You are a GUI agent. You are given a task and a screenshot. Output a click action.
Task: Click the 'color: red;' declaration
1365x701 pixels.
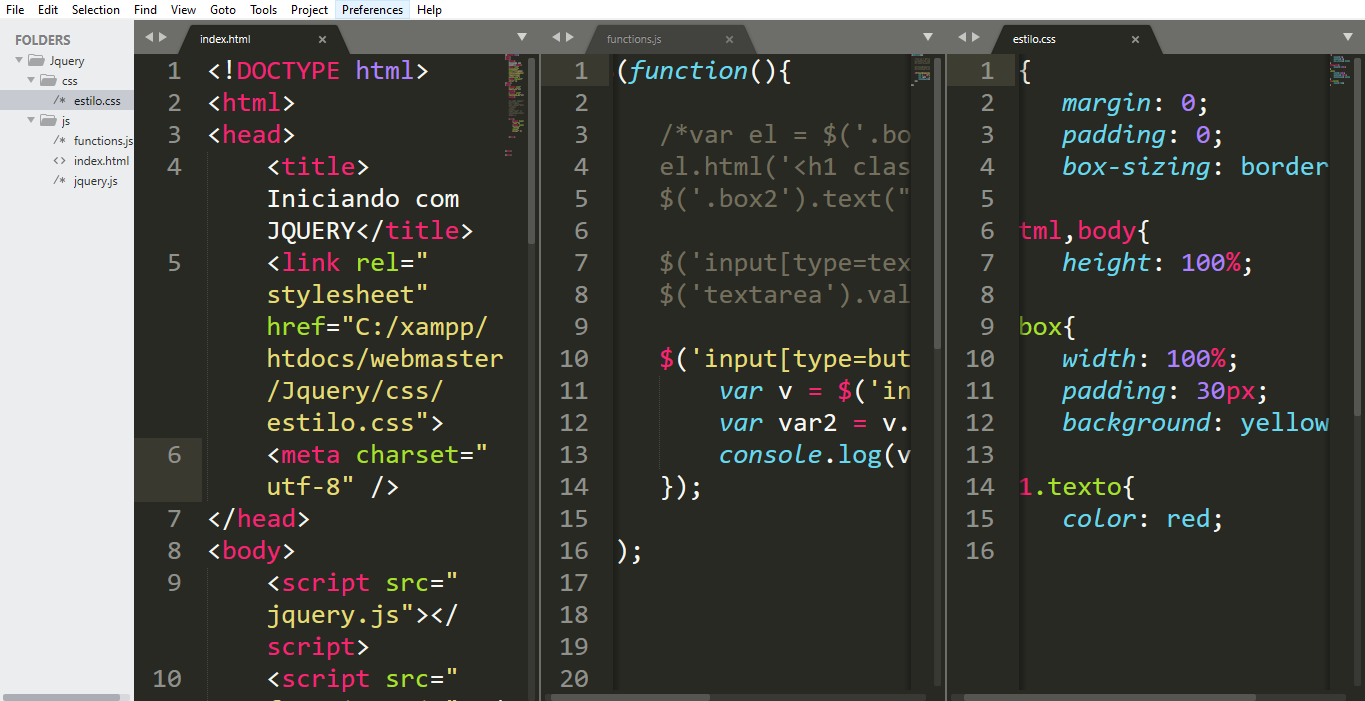(x=1142, y=518)
